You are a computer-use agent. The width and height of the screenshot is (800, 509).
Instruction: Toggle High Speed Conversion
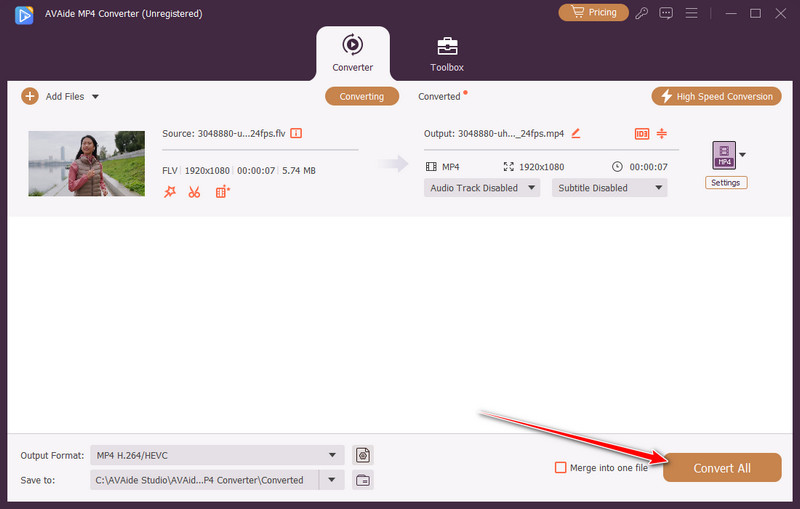click(x=715, y=96)
